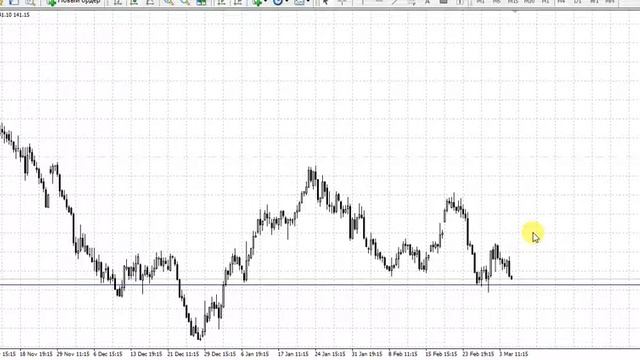Click the '141.10 141.15' price text
The width and height of the screenshot is (640, 360).
click(15, 15)
